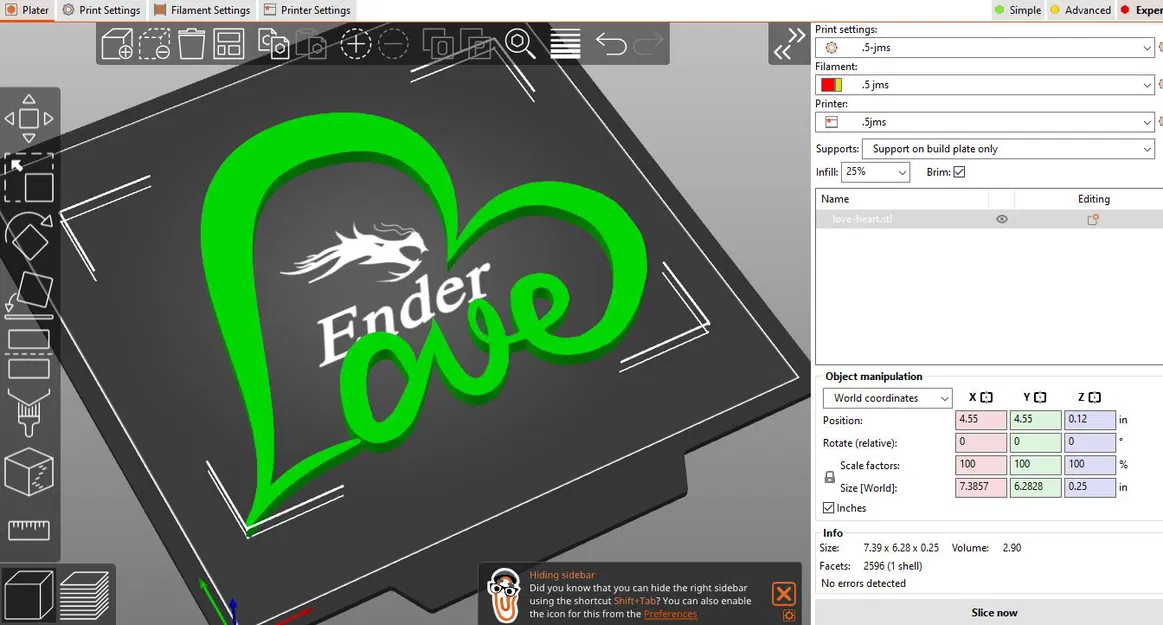Click the X Position input field

pos(981,420)
